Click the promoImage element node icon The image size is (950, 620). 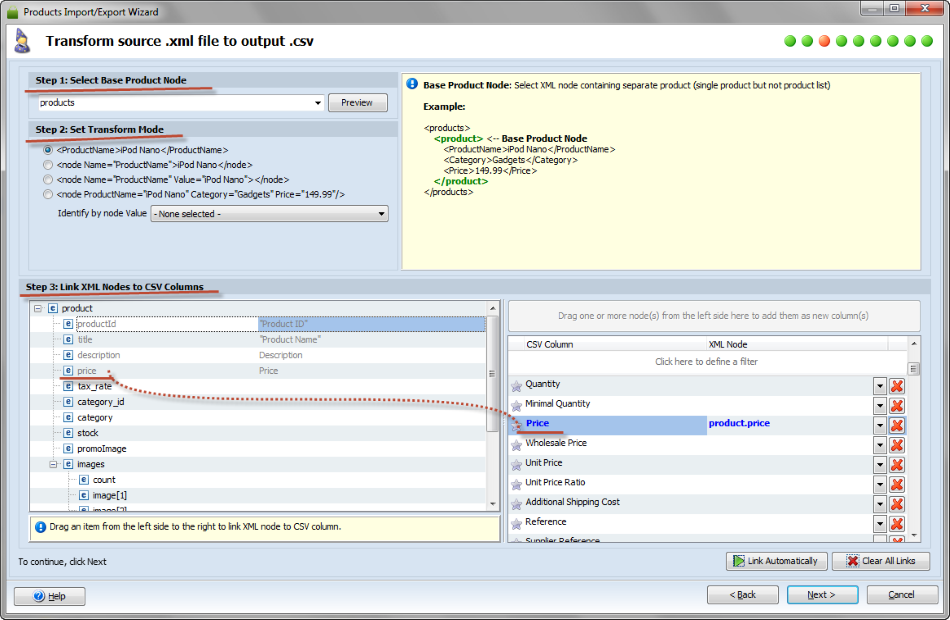[x=68, y=448]
